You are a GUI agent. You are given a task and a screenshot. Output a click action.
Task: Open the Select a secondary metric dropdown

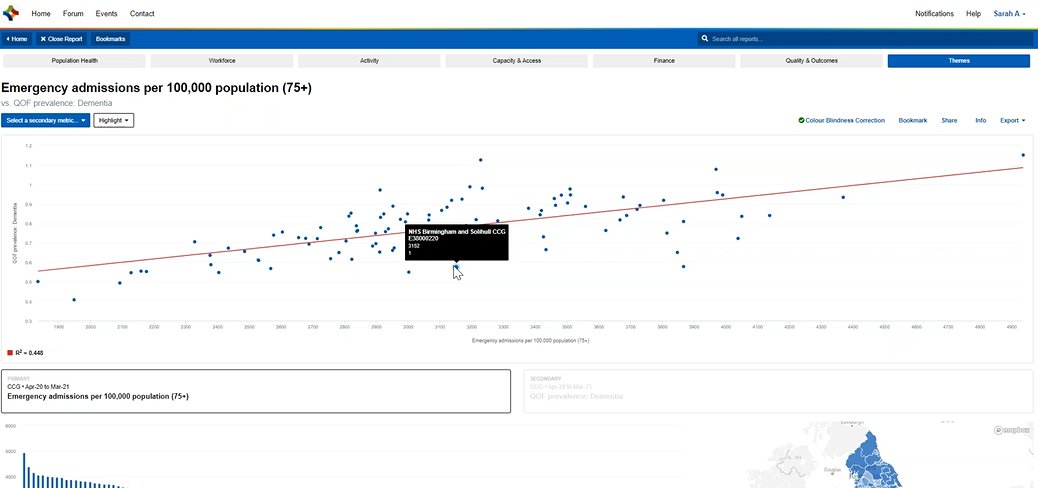(x=46, y=121)
